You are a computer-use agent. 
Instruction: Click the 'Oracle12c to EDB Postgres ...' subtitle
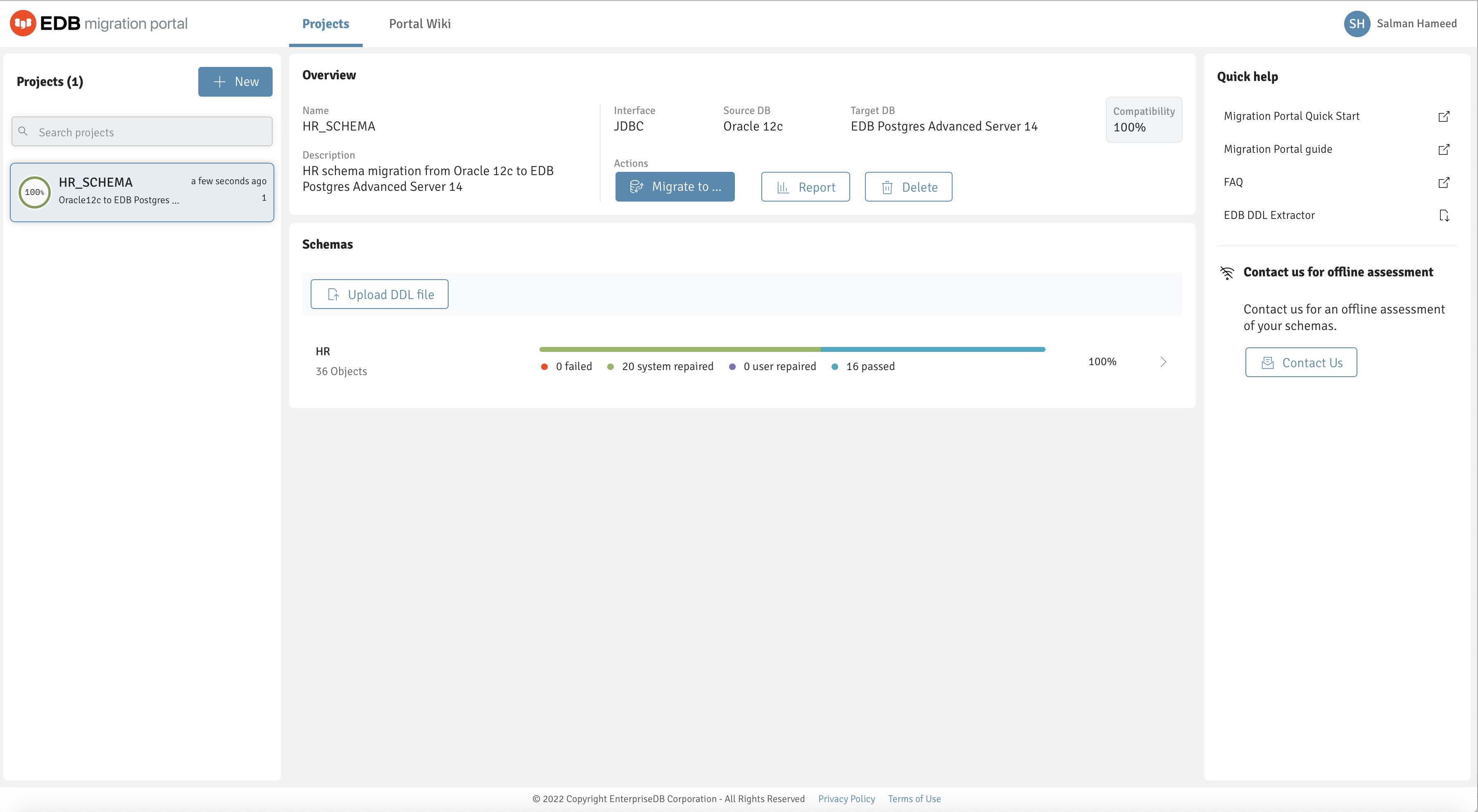(119, 200)
